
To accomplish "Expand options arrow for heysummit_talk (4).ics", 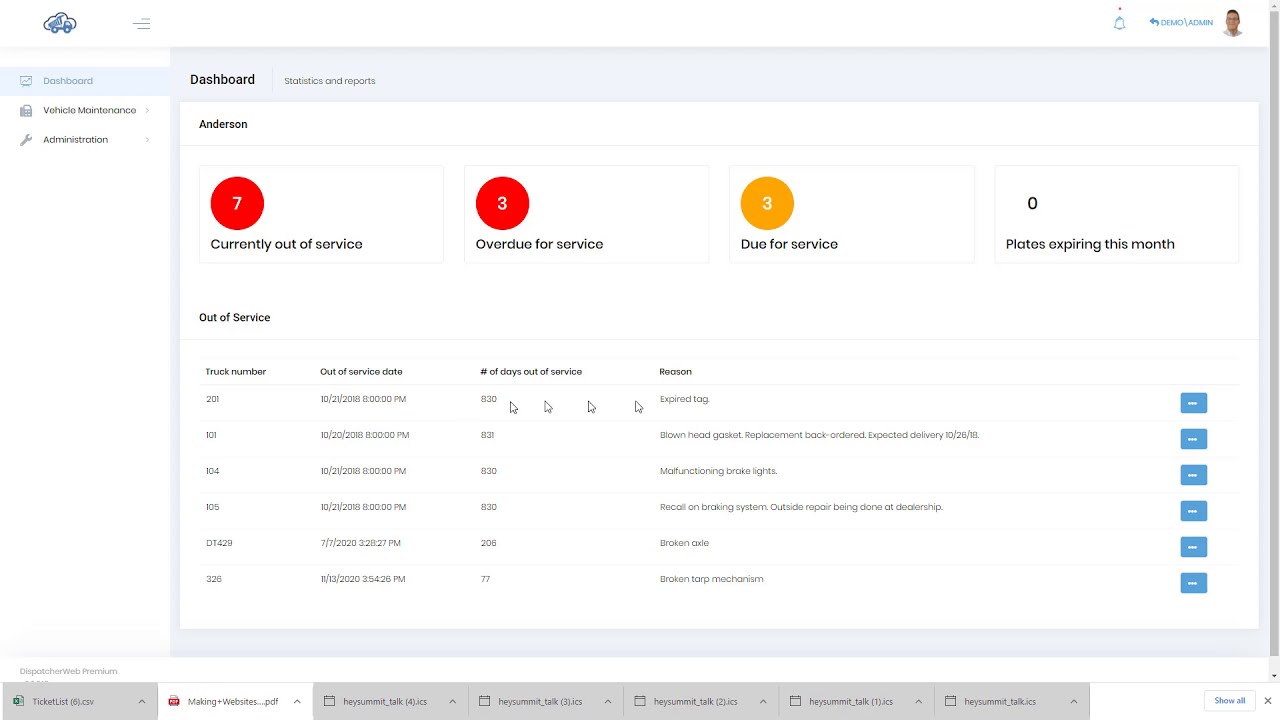I will tap(452, 702).
